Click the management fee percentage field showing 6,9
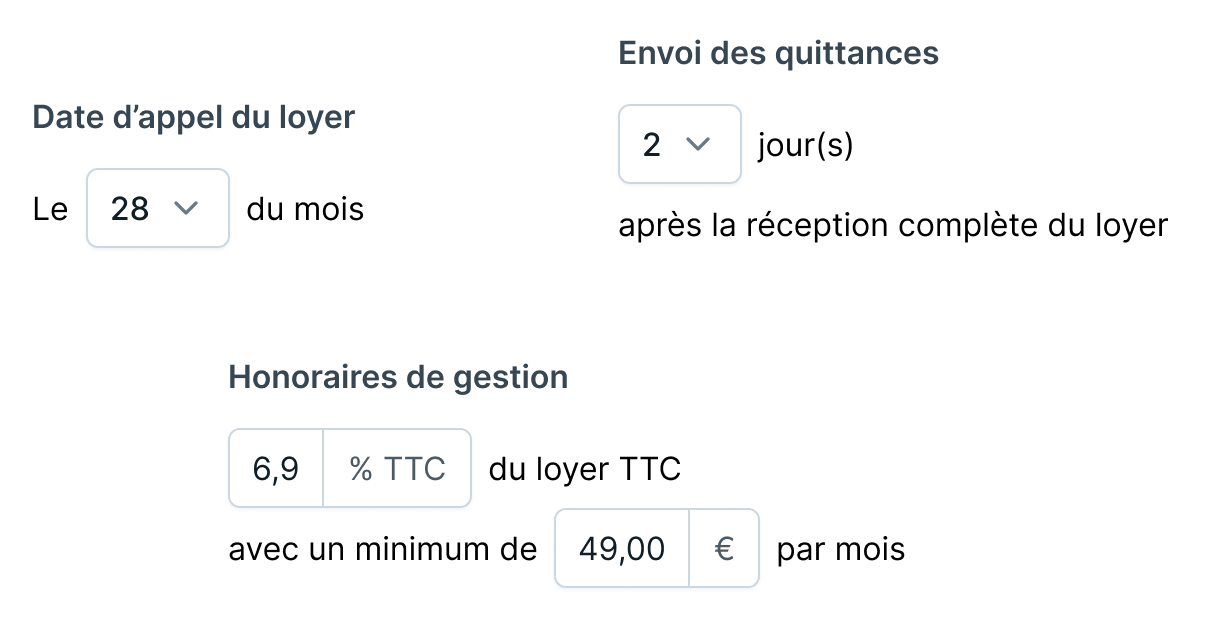Screen dimensions: 1226x620 coord(275,468)
